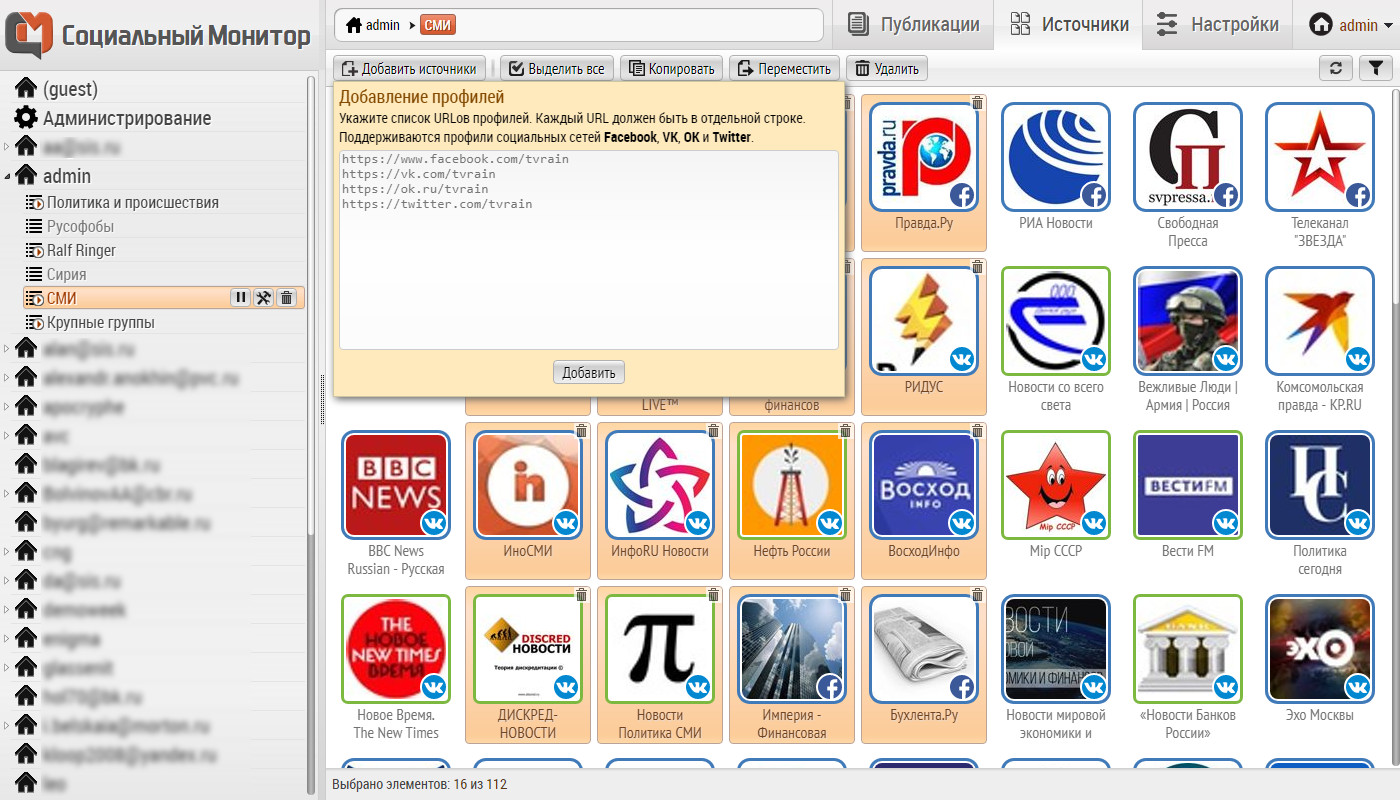
Task: Click VK badge on Политика сегодня
Action: (x=1358, y=523)
